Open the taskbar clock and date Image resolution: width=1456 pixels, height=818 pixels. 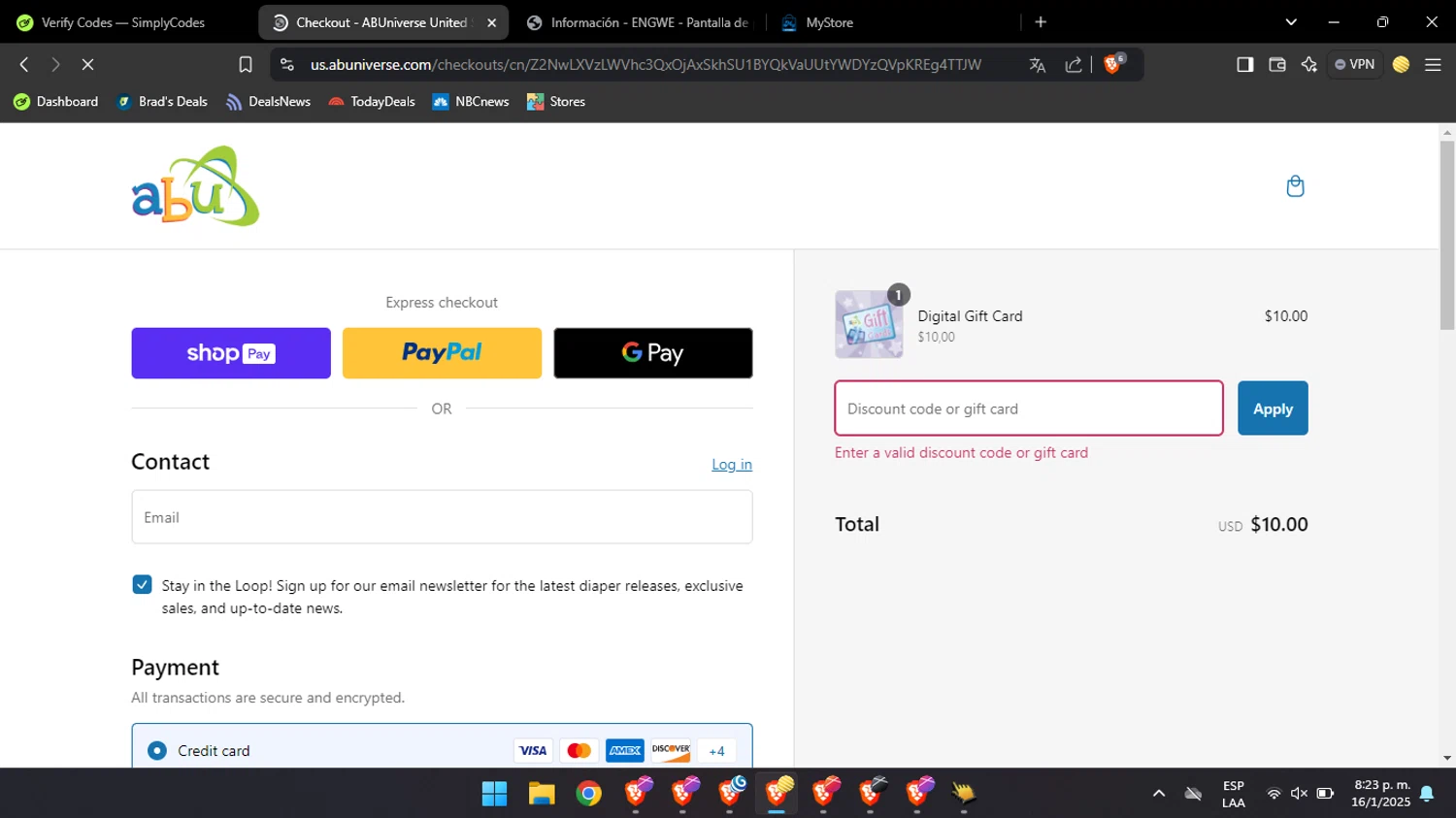coord(1381,794)
